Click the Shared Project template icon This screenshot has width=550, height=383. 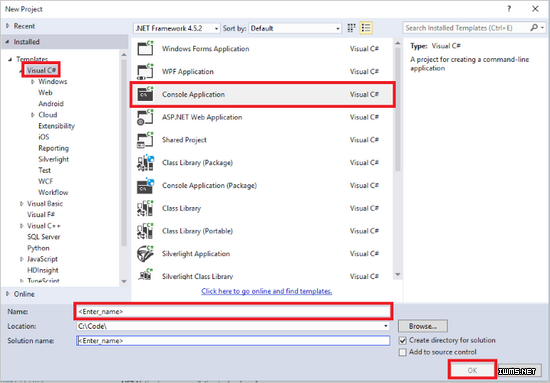pyautogui.click(x=145, y=140)
